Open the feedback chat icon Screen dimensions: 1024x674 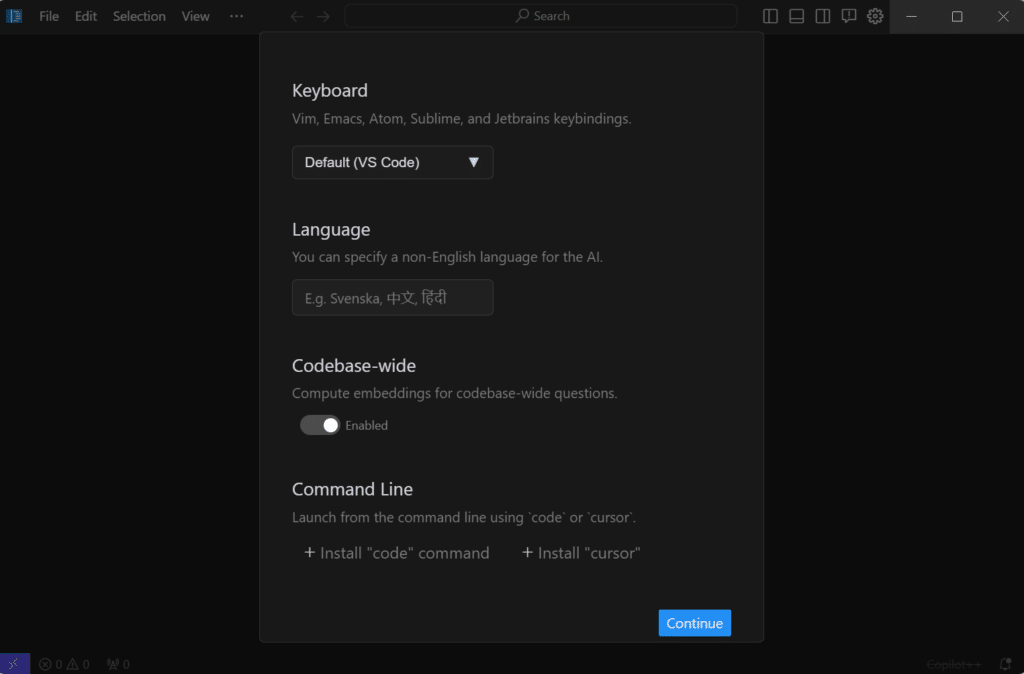pos(848,16)
